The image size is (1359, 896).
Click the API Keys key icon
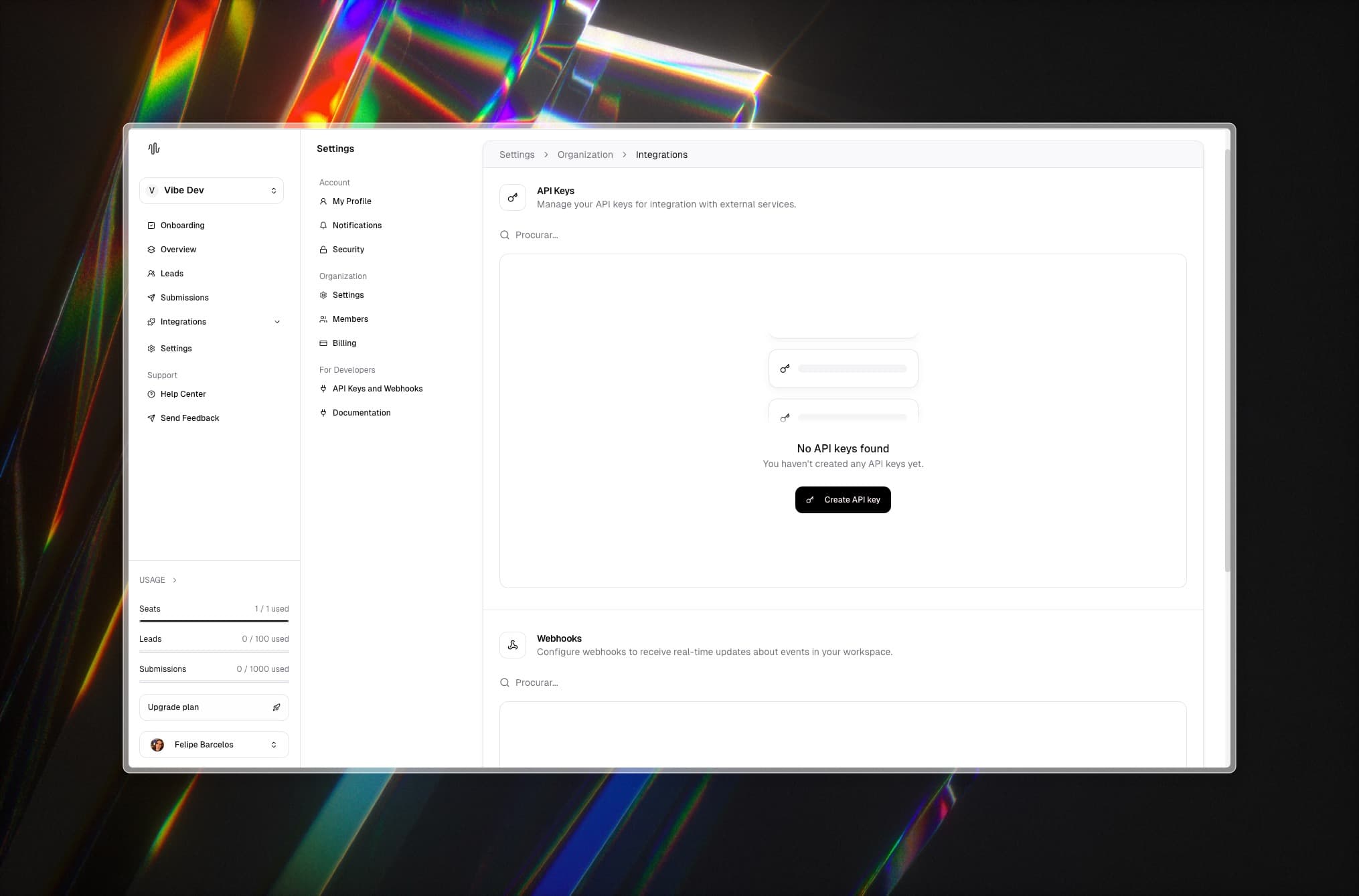(x=512, y=197)
